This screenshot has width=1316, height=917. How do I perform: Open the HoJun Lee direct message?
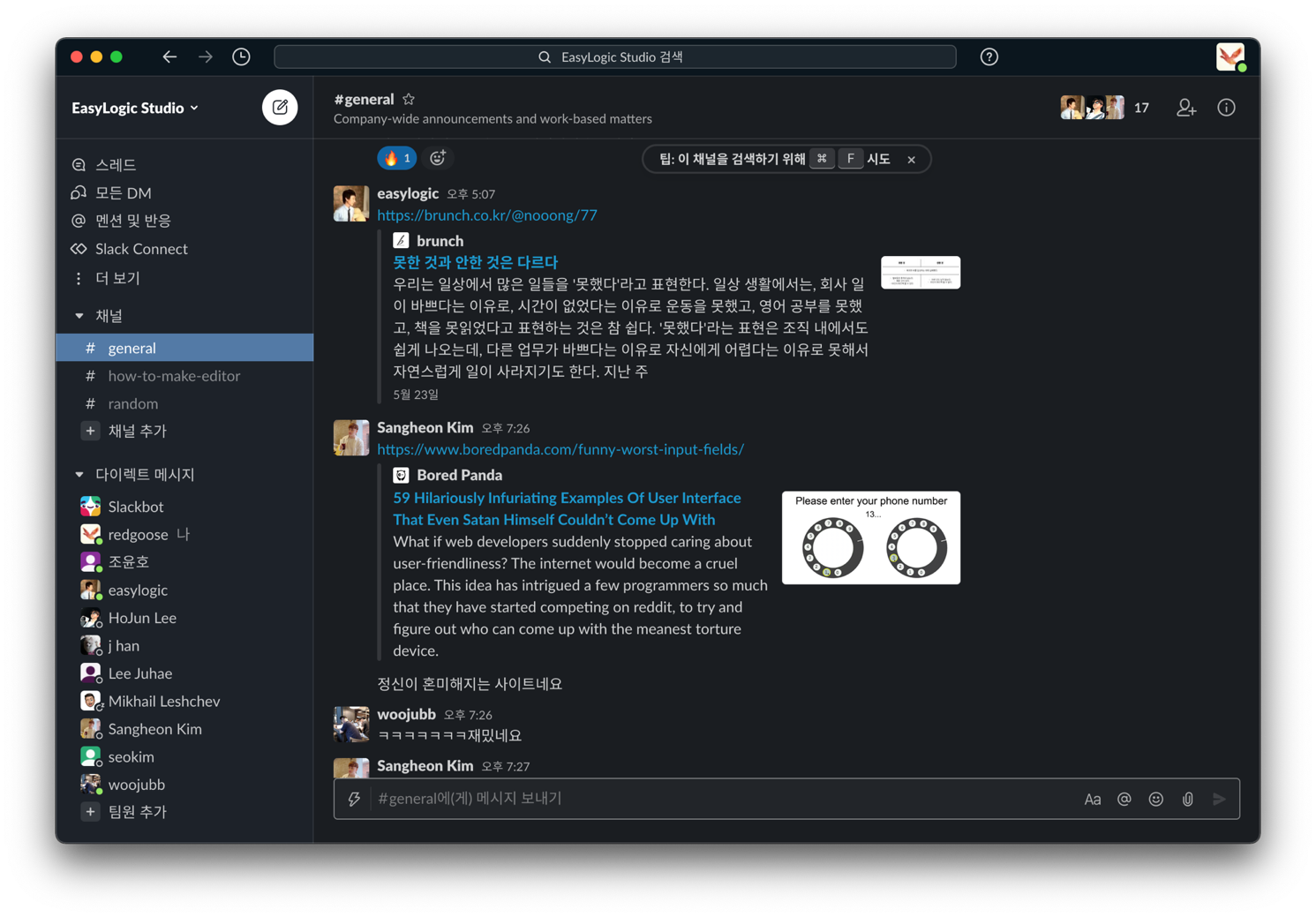(184, 618)
